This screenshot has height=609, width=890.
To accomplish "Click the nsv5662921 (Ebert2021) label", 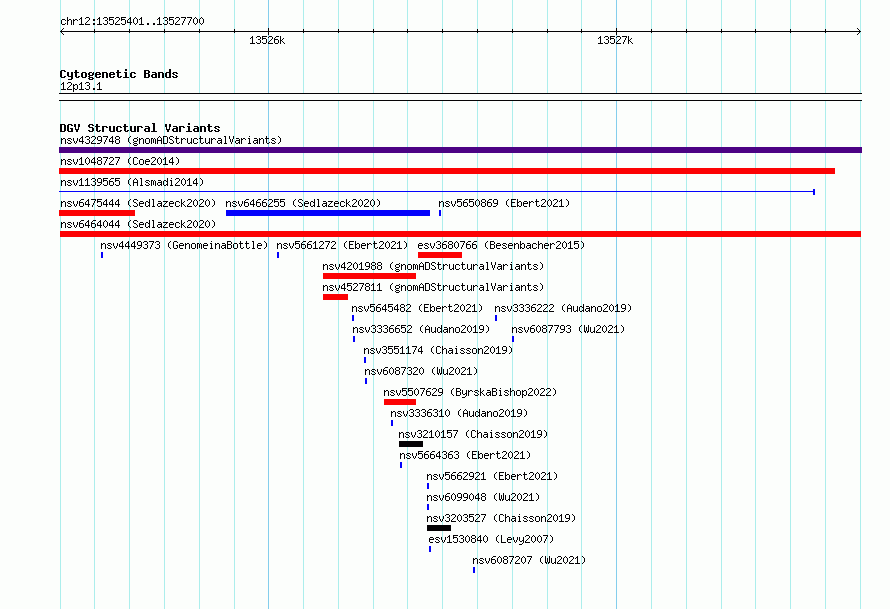I will [492, 476].
